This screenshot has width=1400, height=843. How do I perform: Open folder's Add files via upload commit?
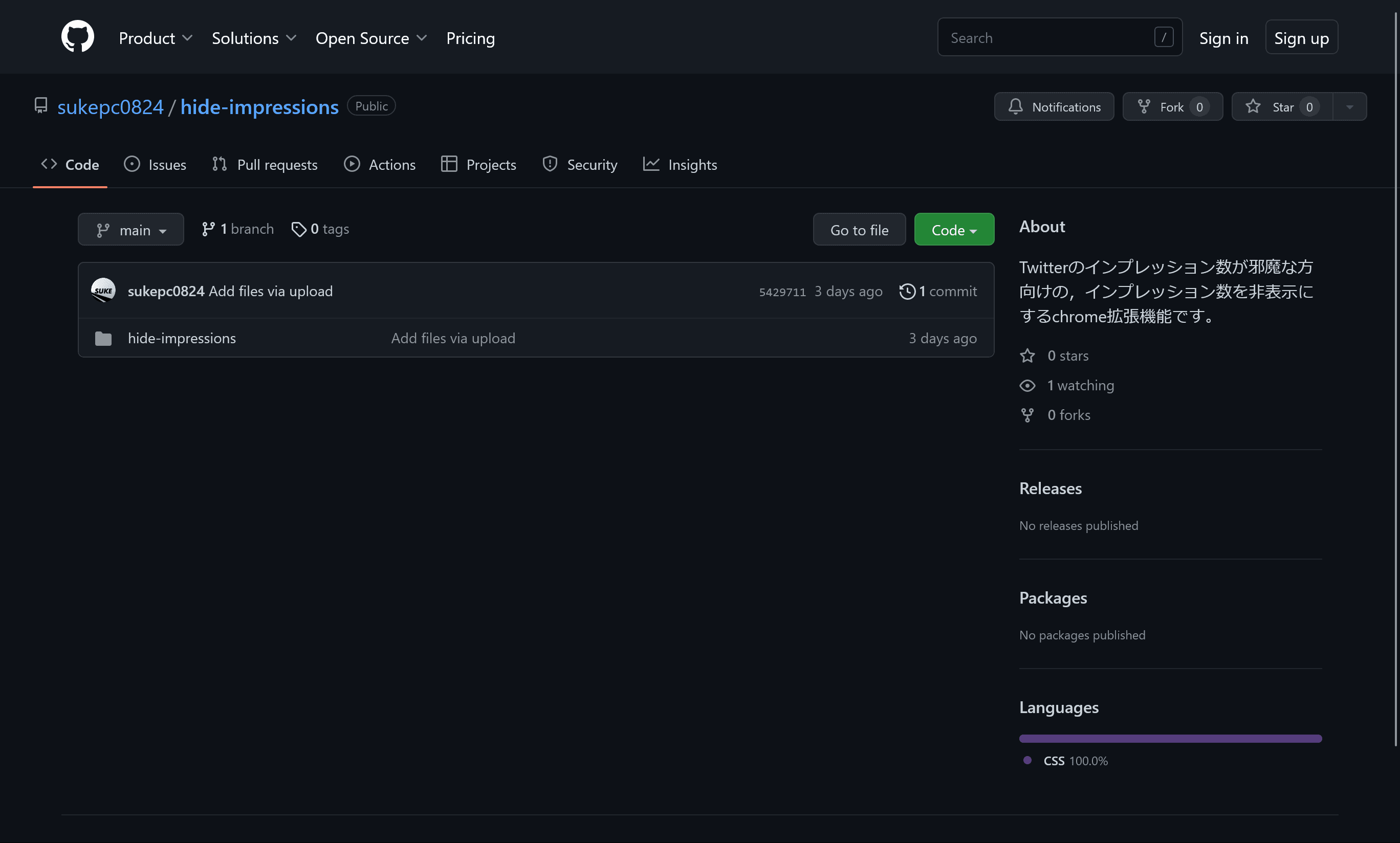pos(453,338)
